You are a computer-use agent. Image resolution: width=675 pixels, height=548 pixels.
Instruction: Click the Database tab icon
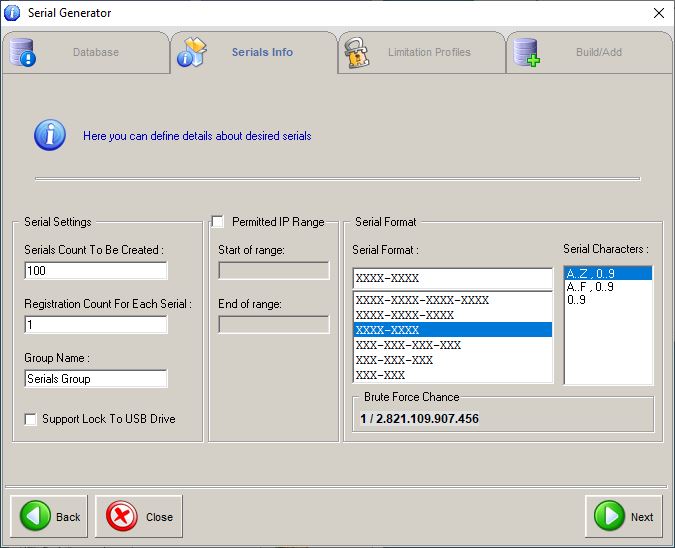click(x=22, y=53)
